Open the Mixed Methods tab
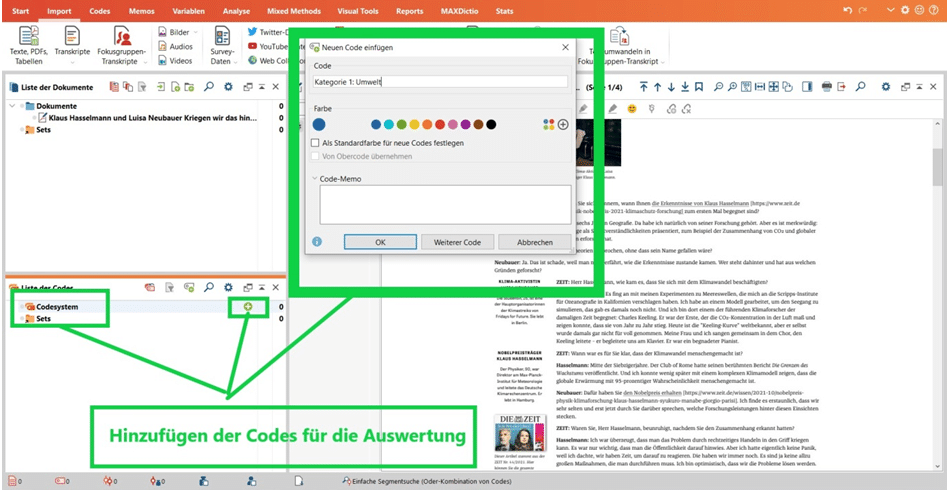949x490 pixels. coord(296,11)
